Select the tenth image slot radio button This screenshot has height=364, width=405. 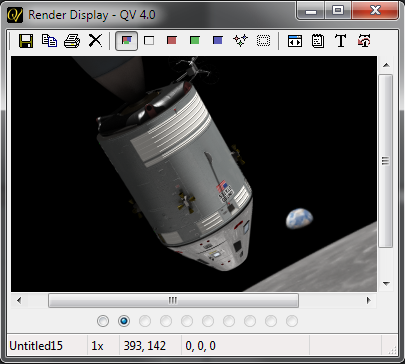pyautogui.click(x=292, y=321)
